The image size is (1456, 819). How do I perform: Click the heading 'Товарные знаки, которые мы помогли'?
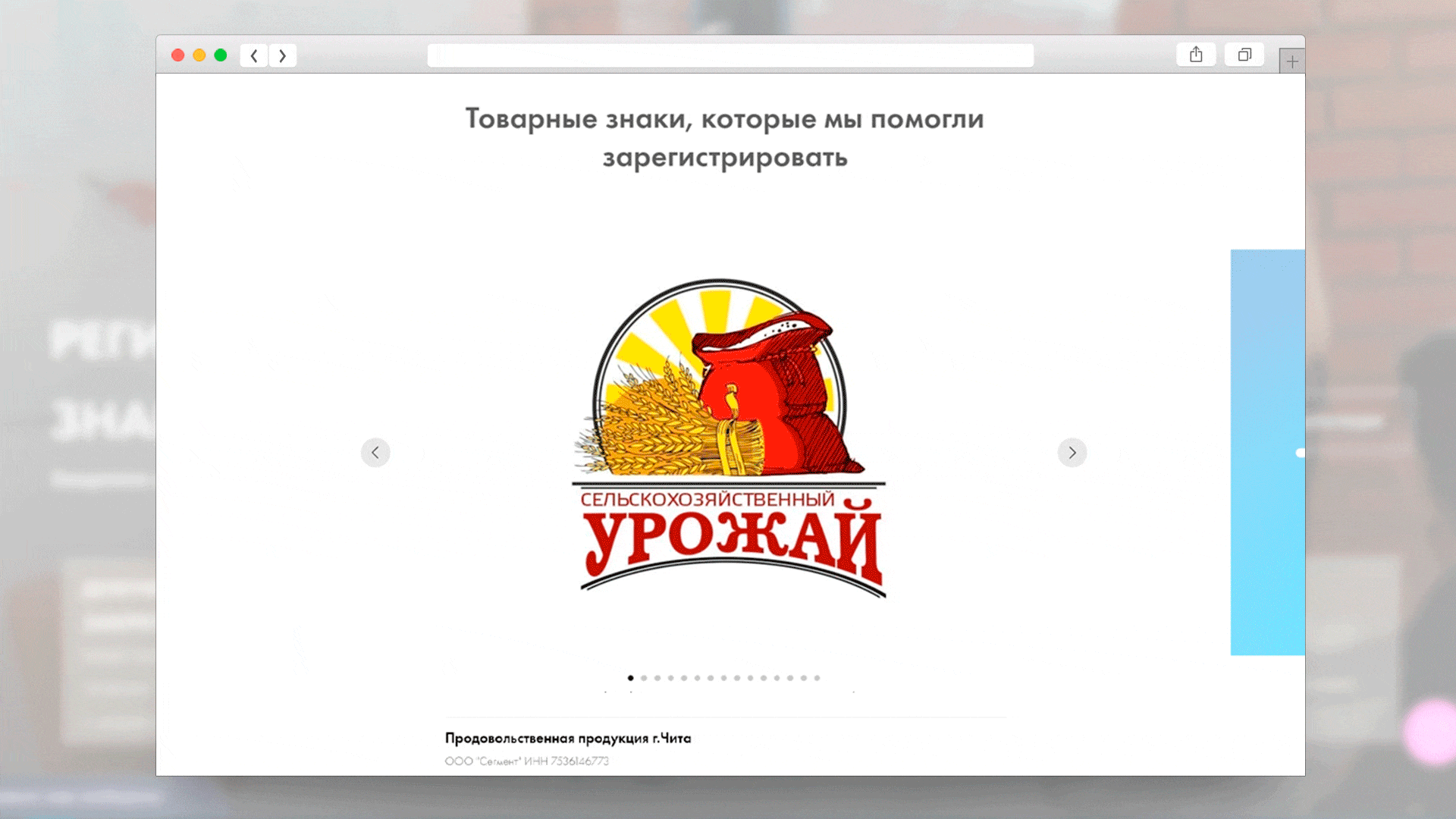coord(724,119)
